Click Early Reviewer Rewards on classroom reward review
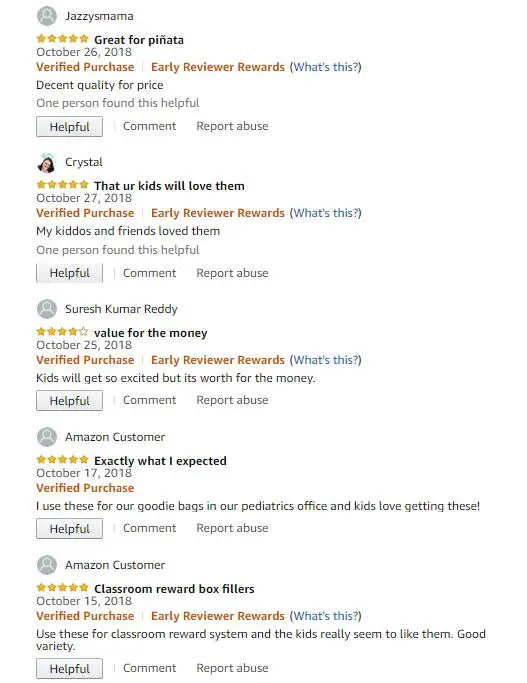 click(218, 616)
